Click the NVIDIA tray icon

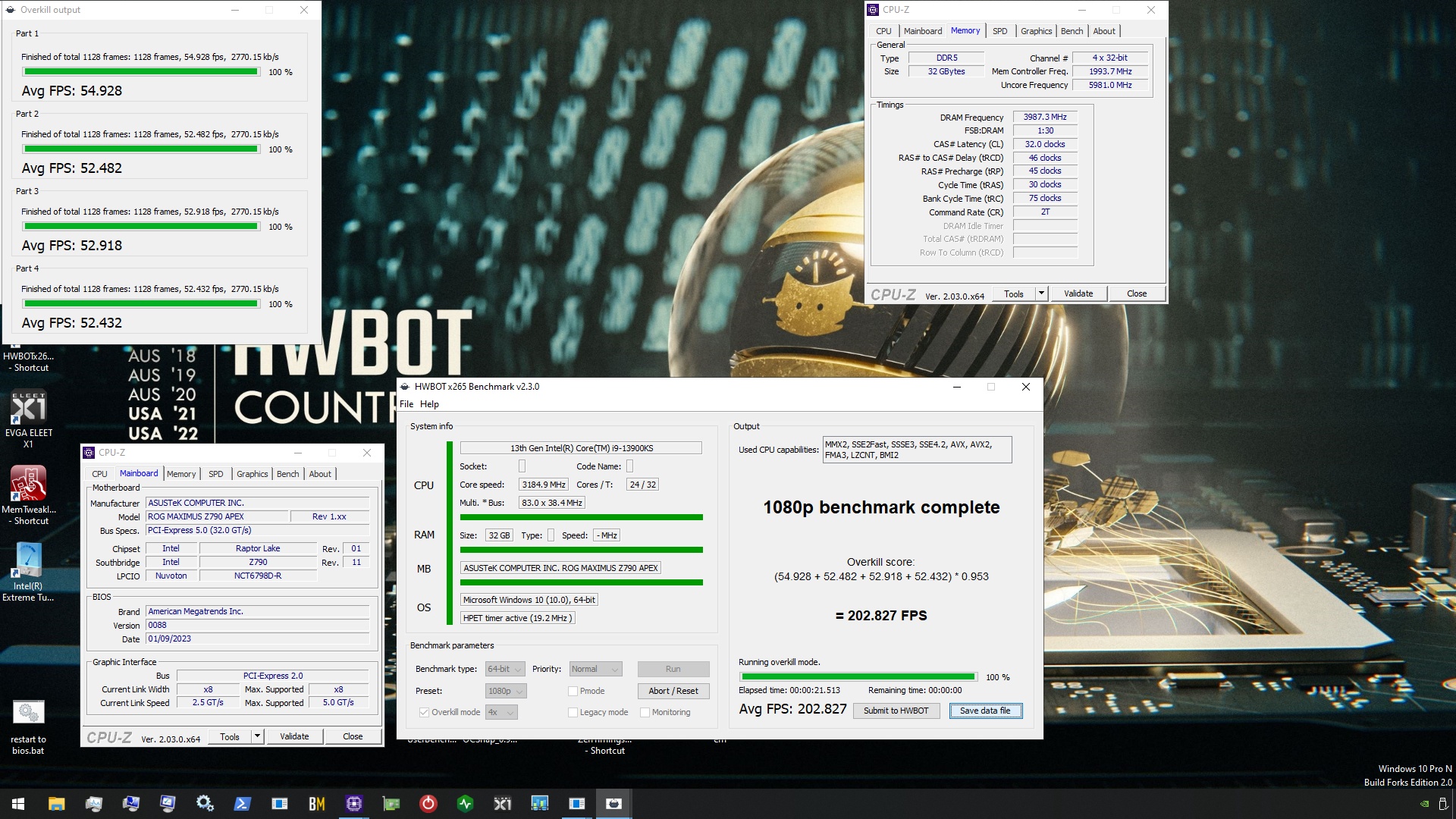click(1424, 804)
